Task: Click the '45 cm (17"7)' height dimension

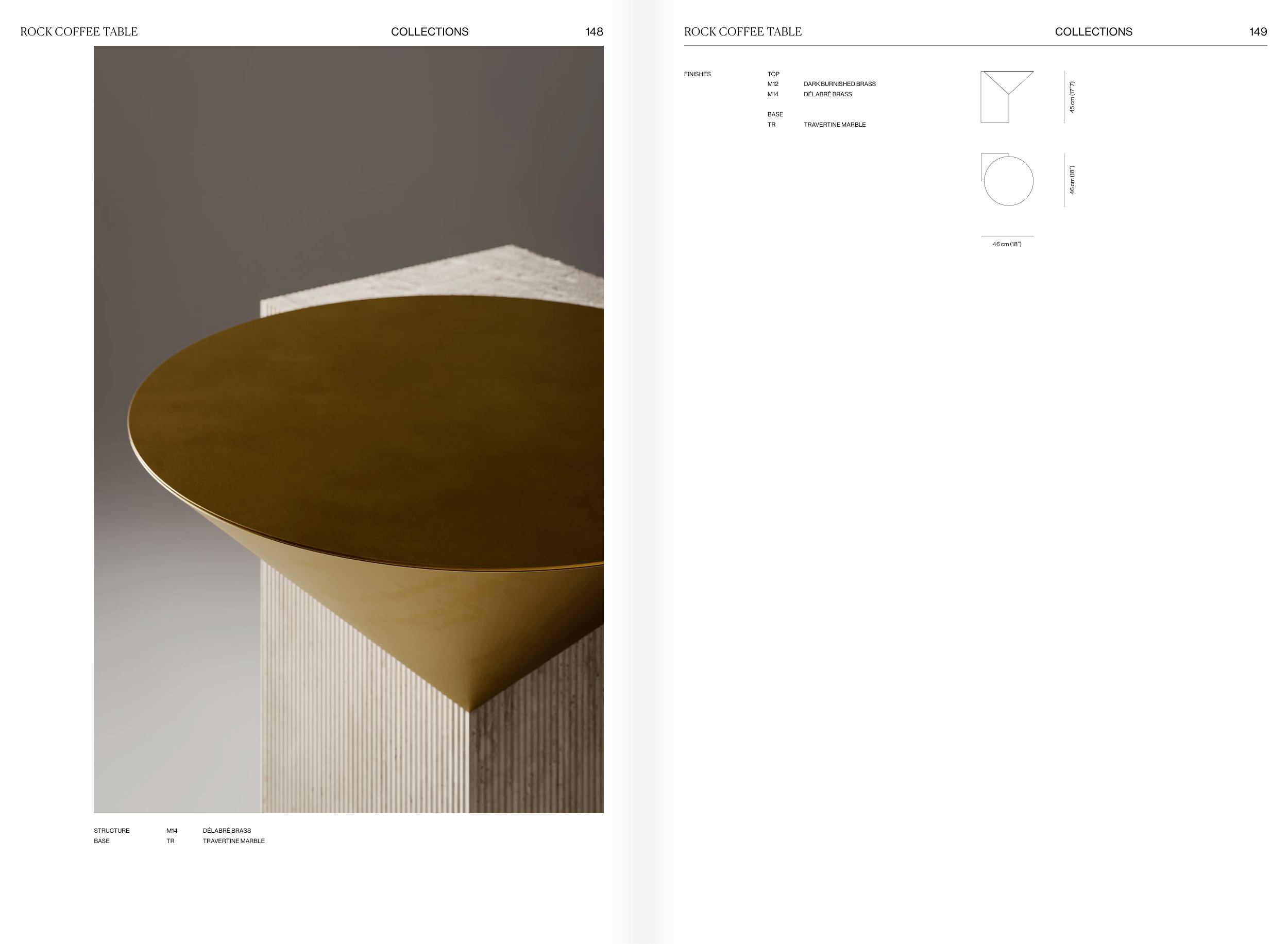Action: (x=1072, y=97)
